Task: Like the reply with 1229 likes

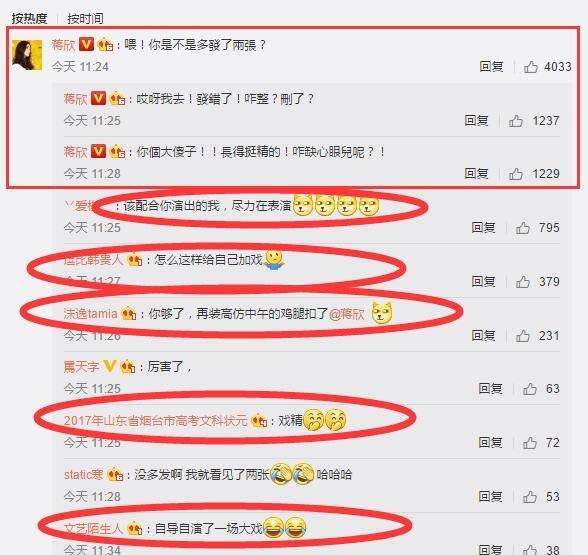Action: pos(516,174)
